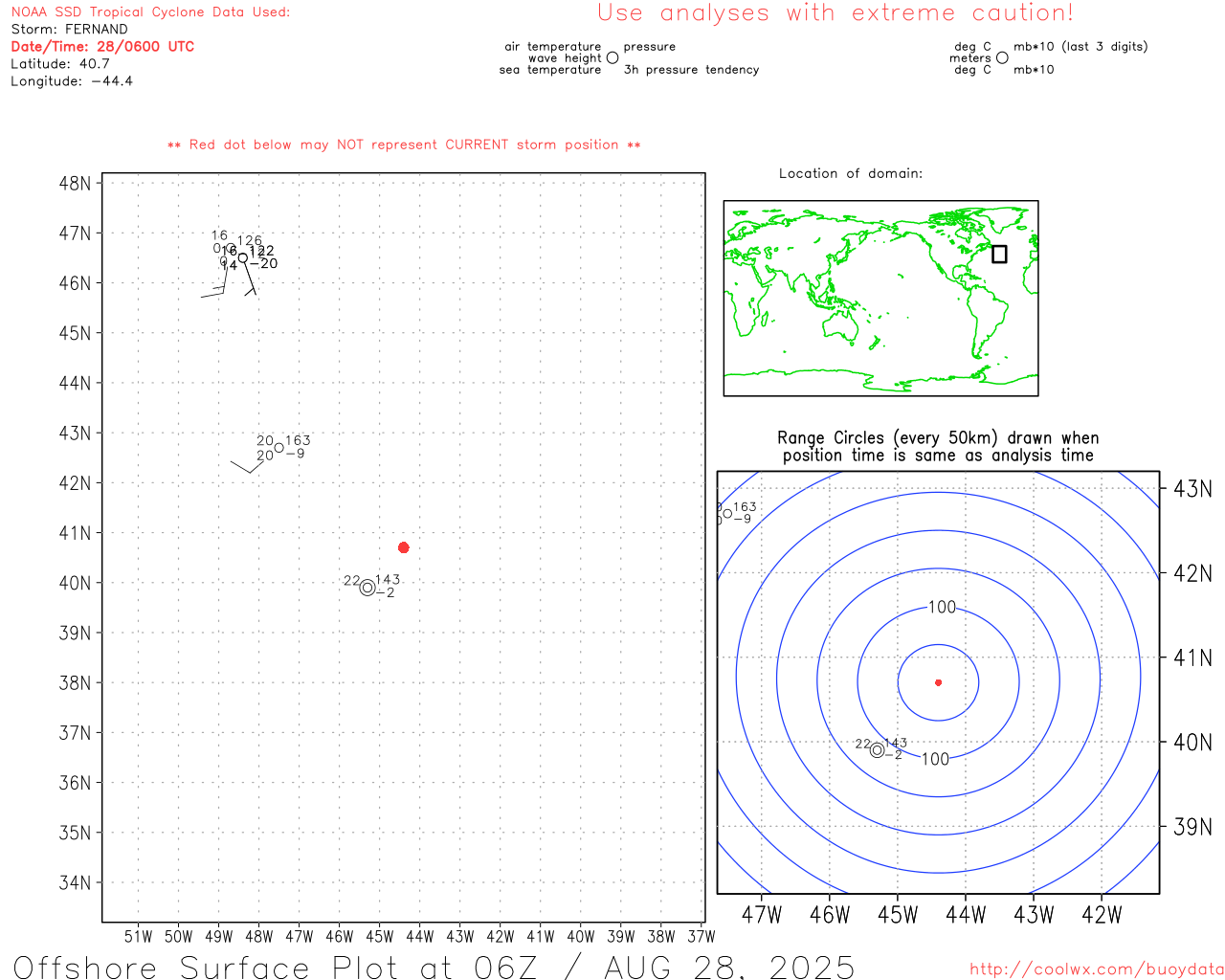The image size is (1225, 980).
Task: Click 'NOAA SSD Tropical Cyclone Data Used' header
Action: click(x=150, y=11)
